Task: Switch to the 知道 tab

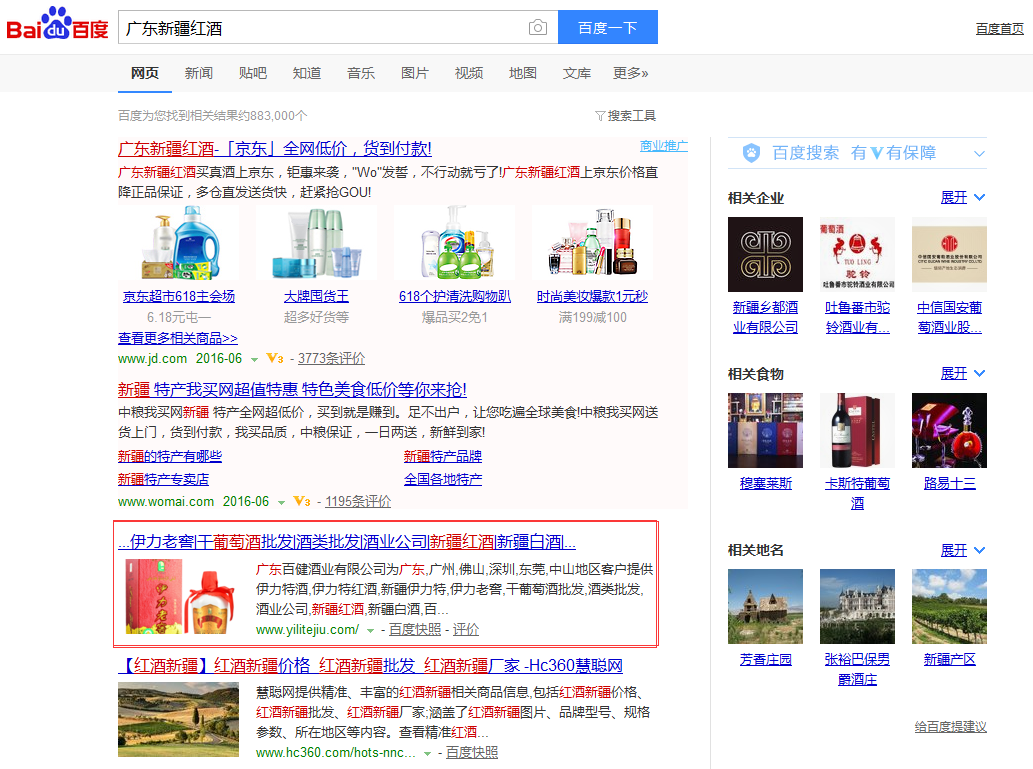Action: point(307,73)
